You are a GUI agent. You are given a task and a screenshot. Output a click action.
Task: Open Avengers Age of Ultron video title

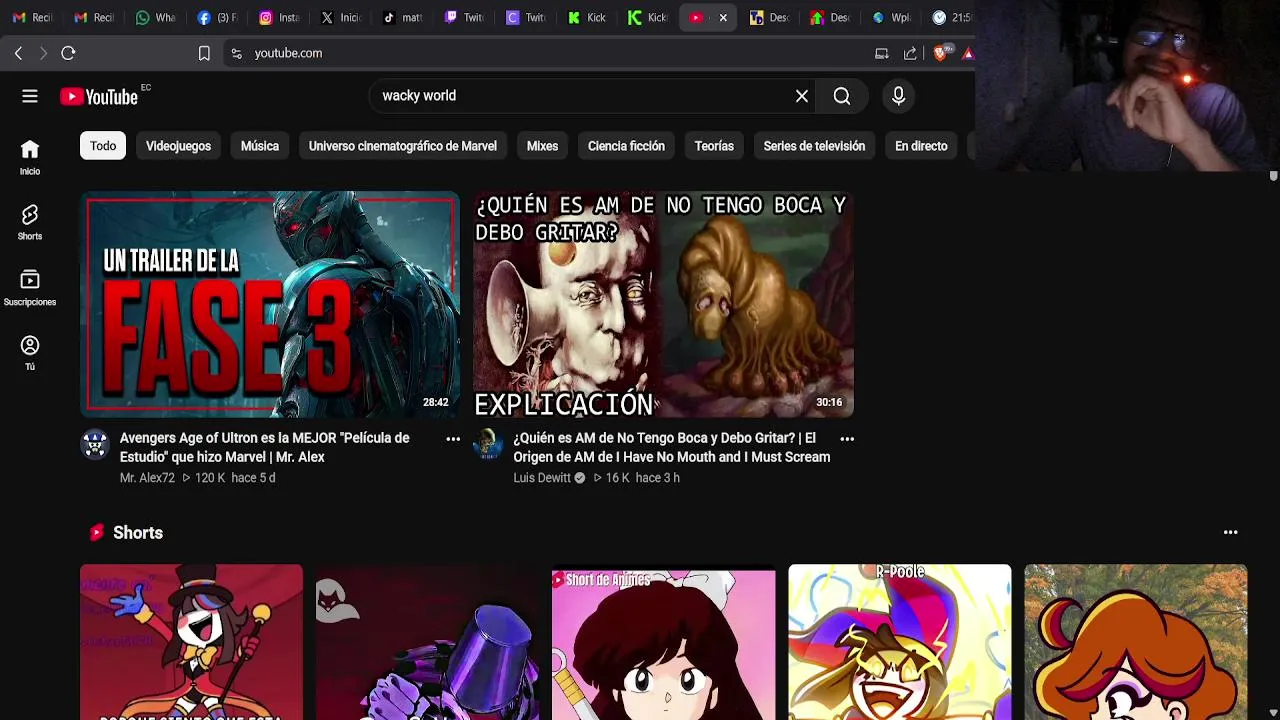(x=265, y=447)
